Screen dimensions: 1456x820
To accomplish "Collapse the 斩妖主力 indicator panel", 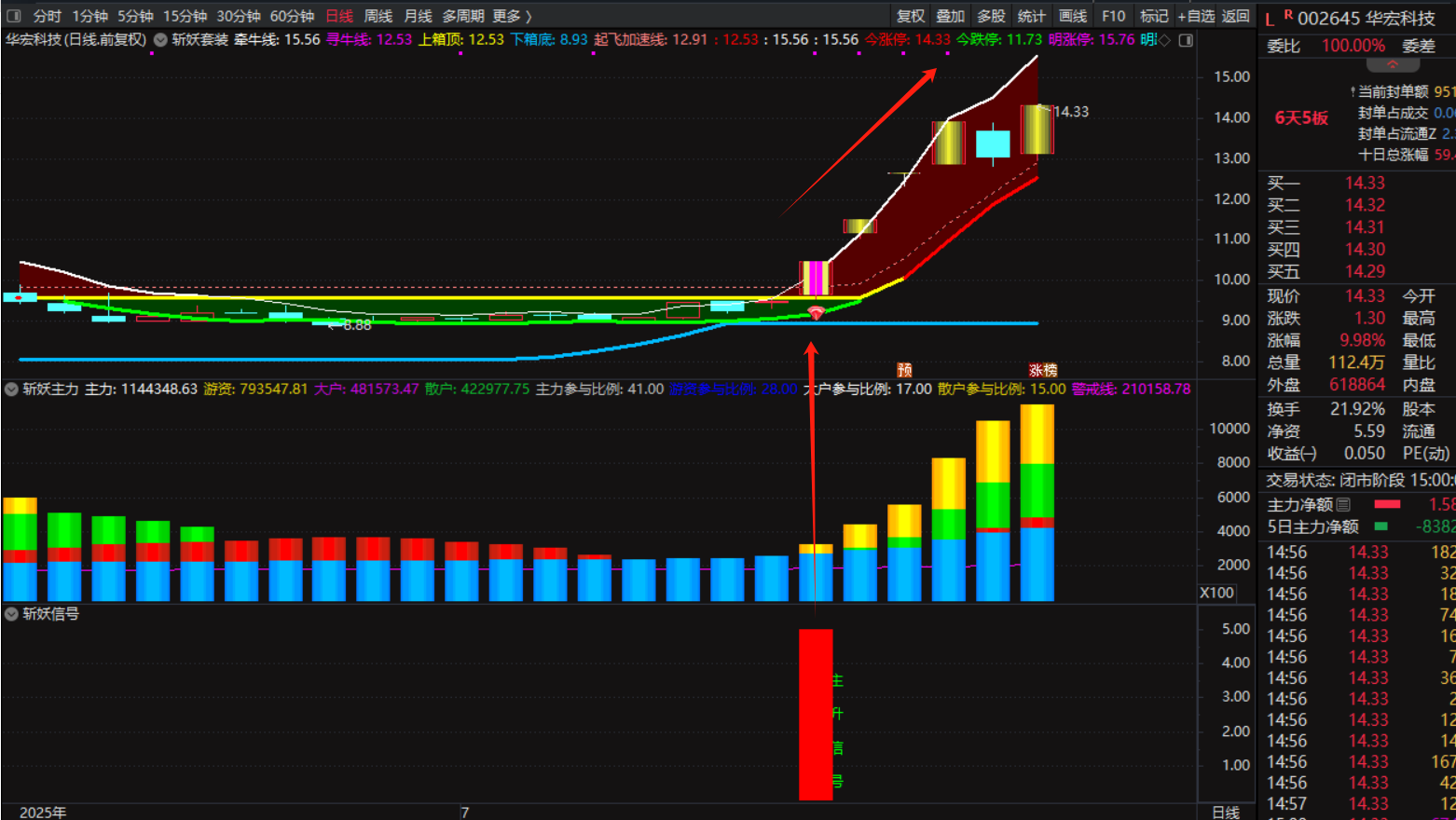I will click(x=11, y=389).
